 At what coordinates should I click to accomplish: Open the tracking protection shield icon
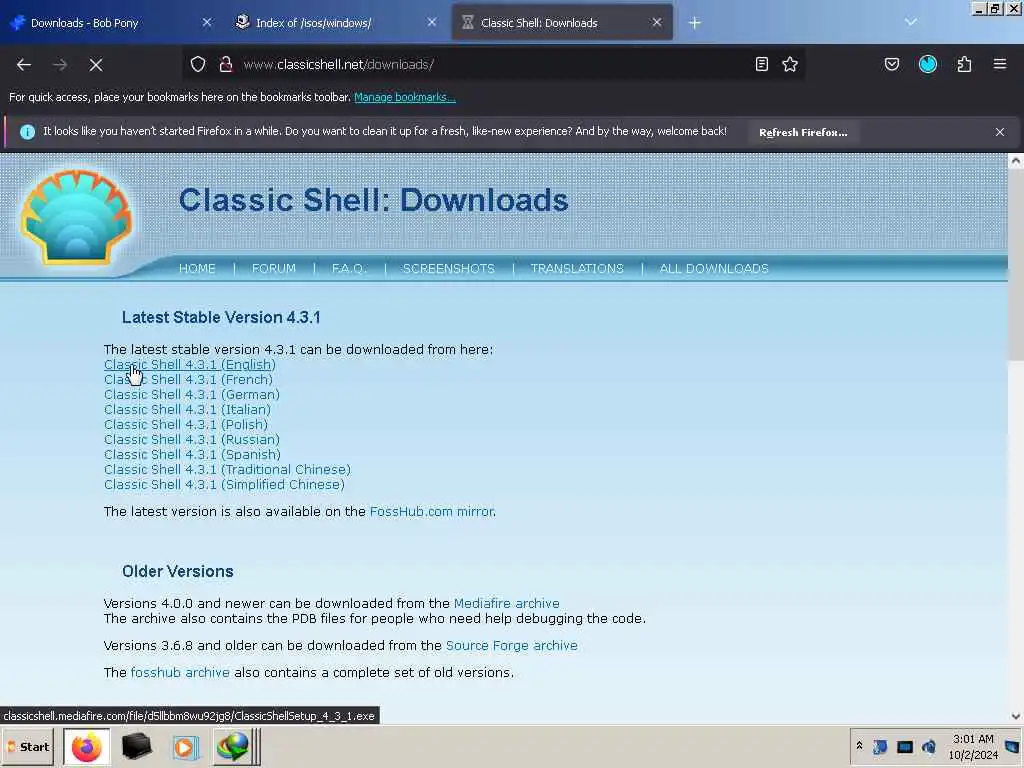click(x=198, y=64)
